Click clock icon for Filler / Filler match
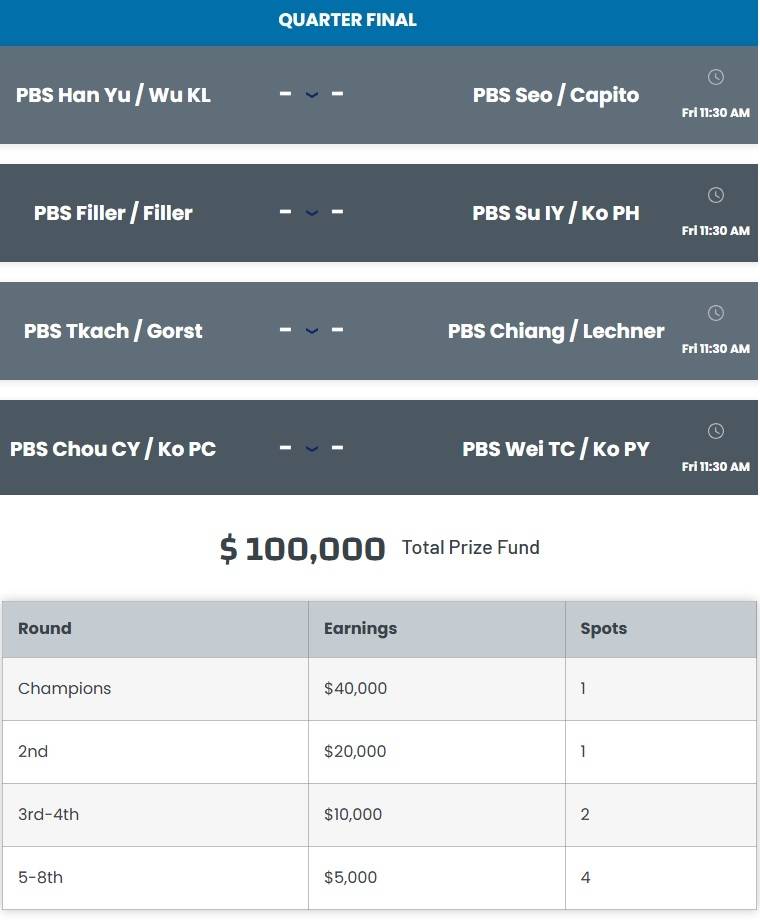The width and height of the screenshot is (760, 924). [715, 195]
